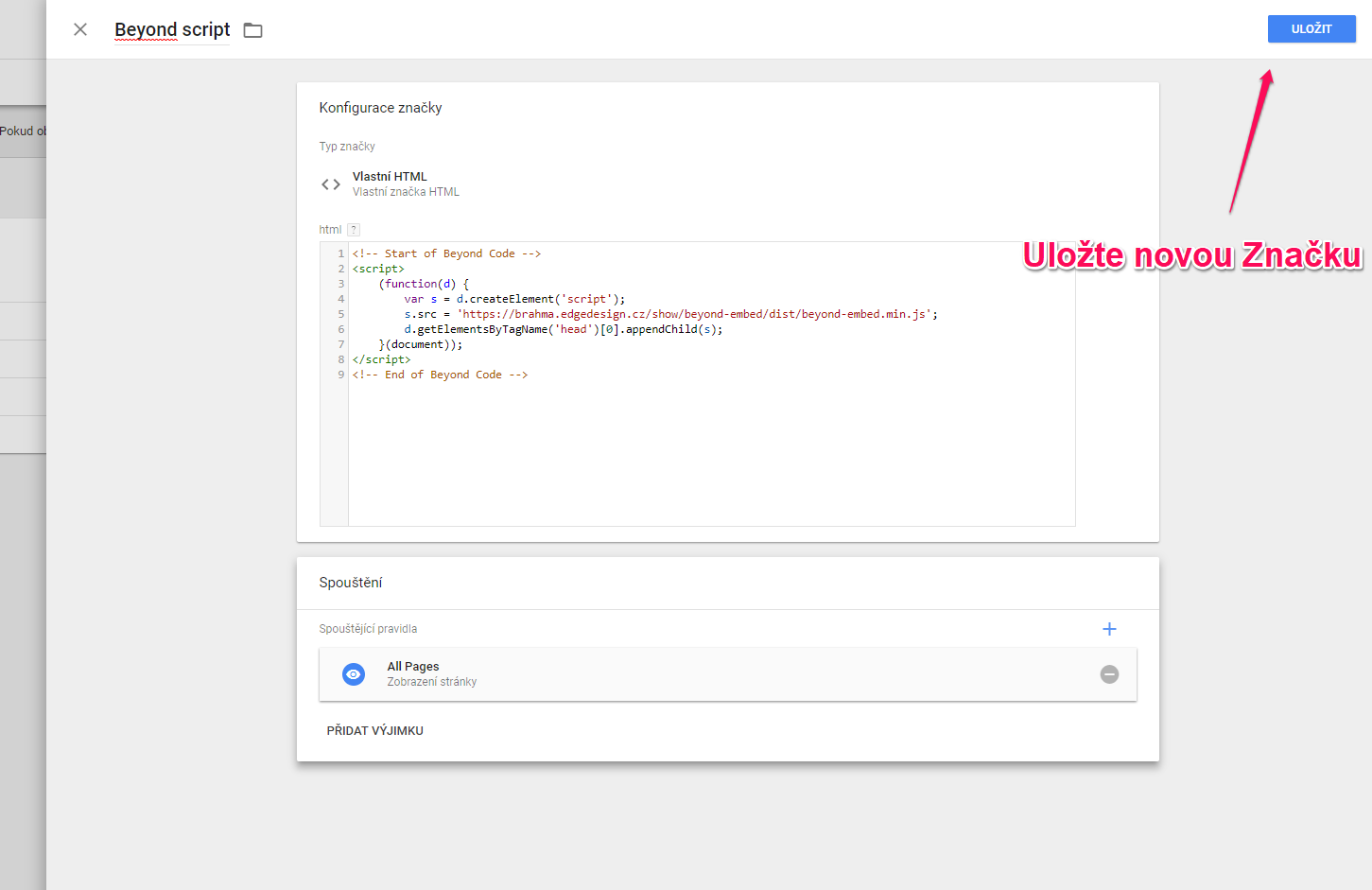Close the tag editor with X icon

pyautogui.click(x=80, y=29)
